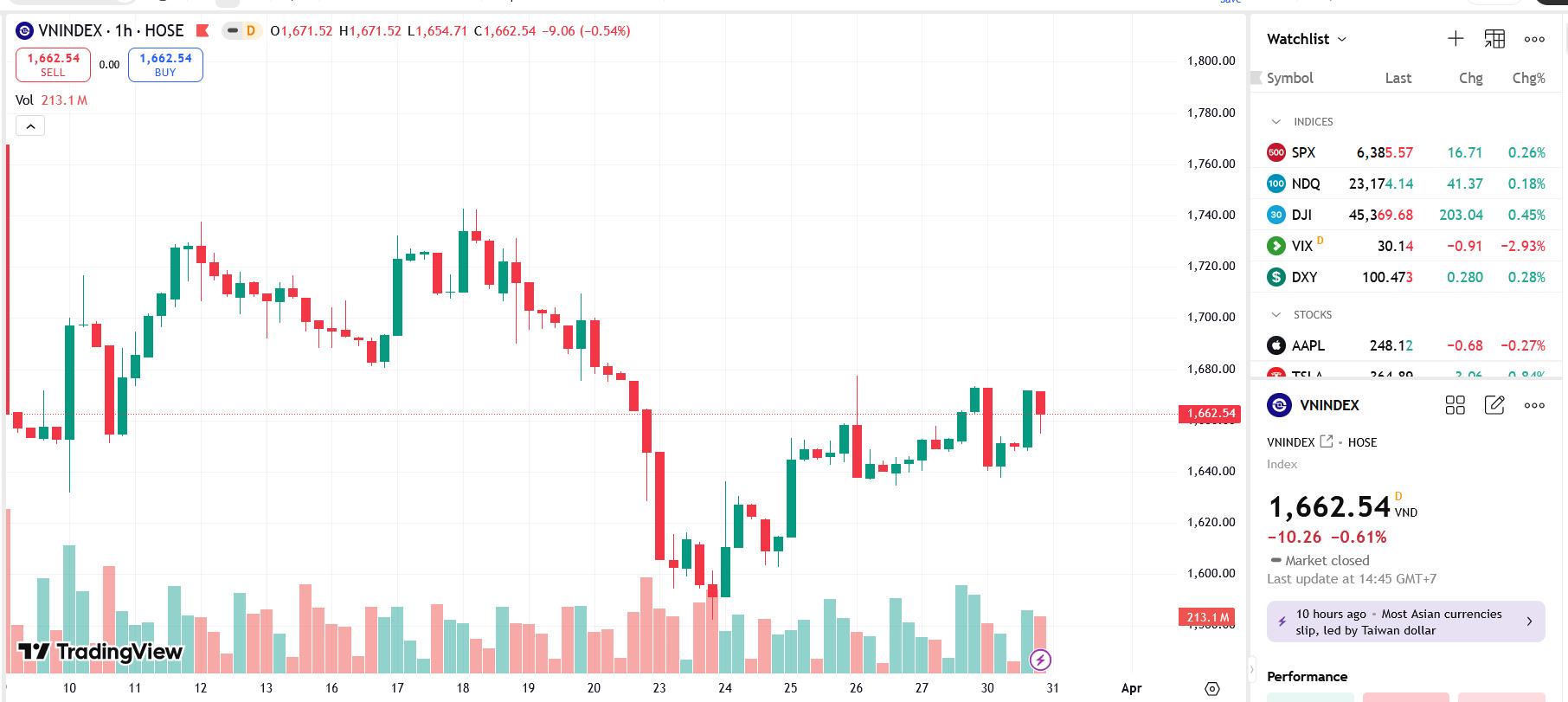The height and width of the screenshot is (702, 1568).
Task: Open the watchlist advanced view table icon
Action: point(1494,39)
